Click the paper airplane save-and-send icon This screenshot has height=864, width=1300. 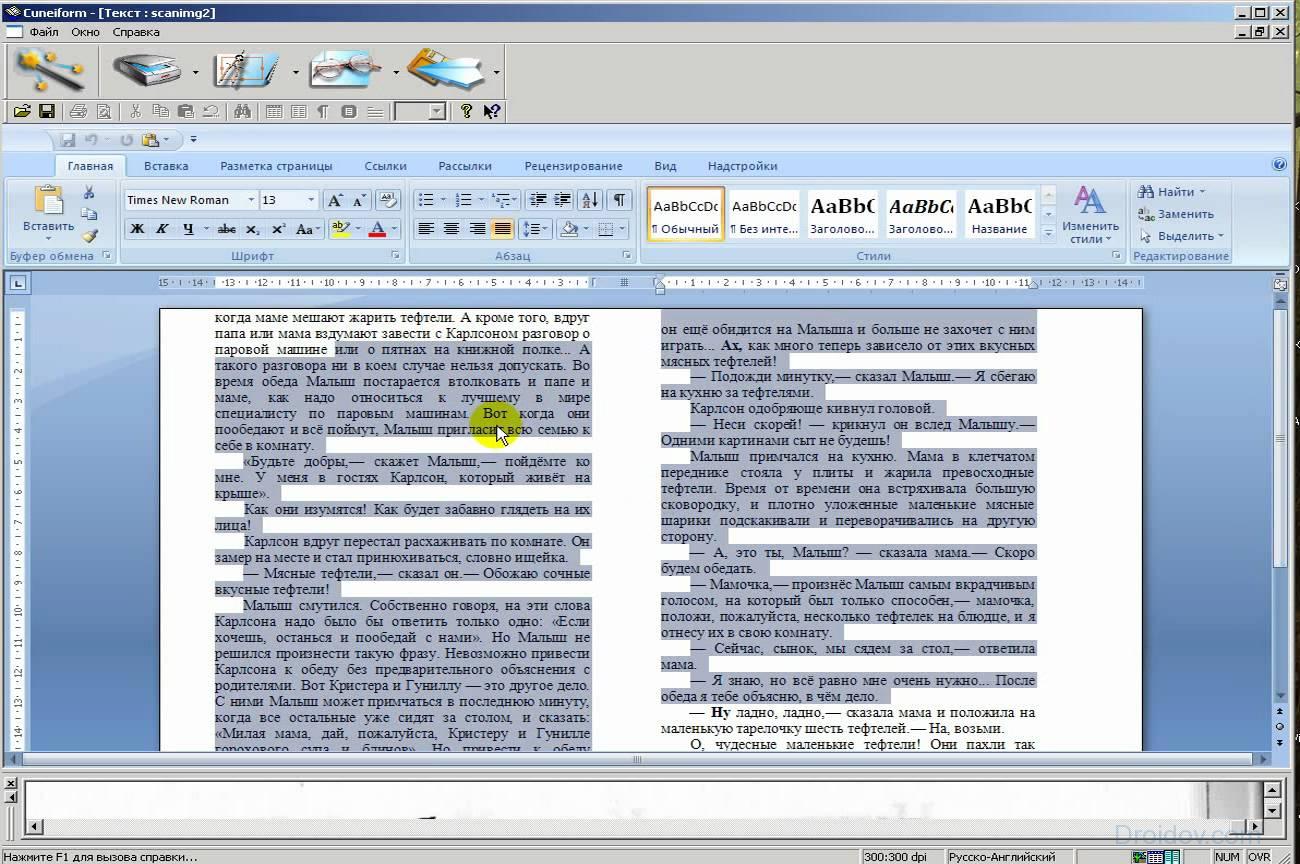[446, 70]
